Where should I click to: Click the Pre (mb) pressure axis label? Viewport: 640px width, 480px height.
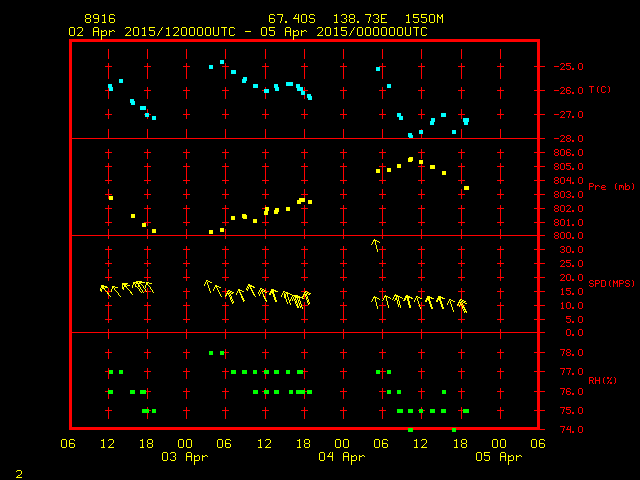[612, 186]
